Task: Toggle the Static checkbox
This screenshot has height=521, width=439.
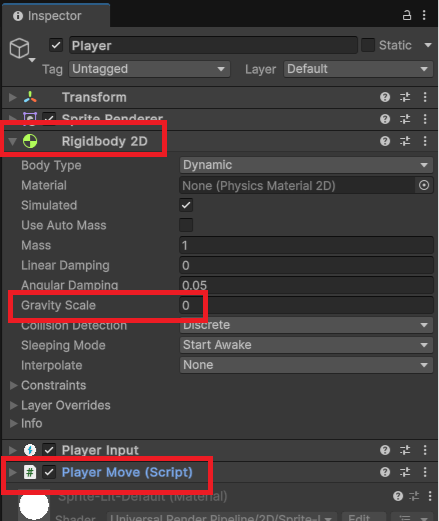Action: (x=368, y=45)
